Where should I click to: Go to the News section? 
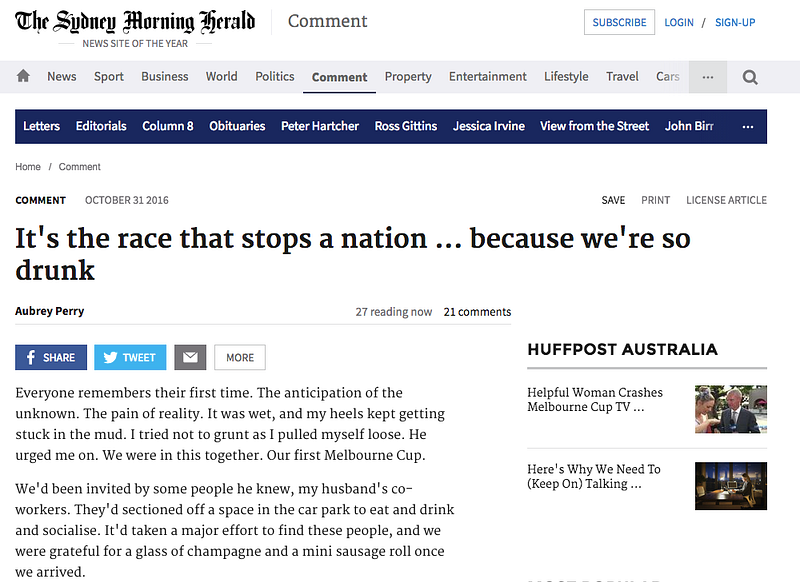pyautogui.click(x=62, y=77)
